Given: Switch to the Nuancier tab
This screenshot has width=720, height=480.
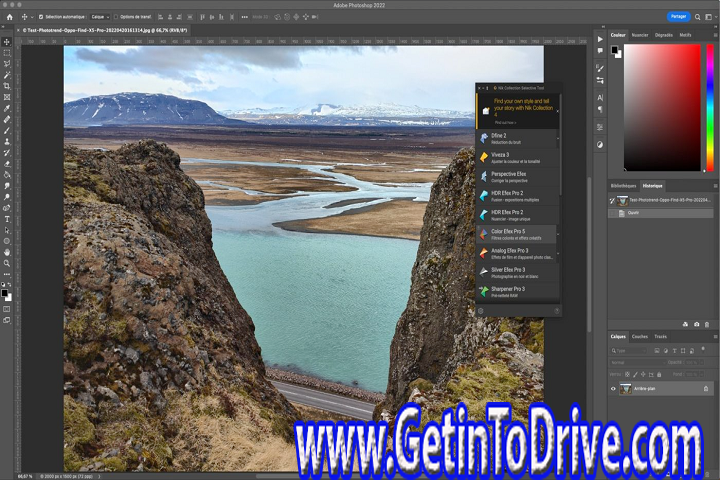Looking at the screenshot, I should pos(640,35).
